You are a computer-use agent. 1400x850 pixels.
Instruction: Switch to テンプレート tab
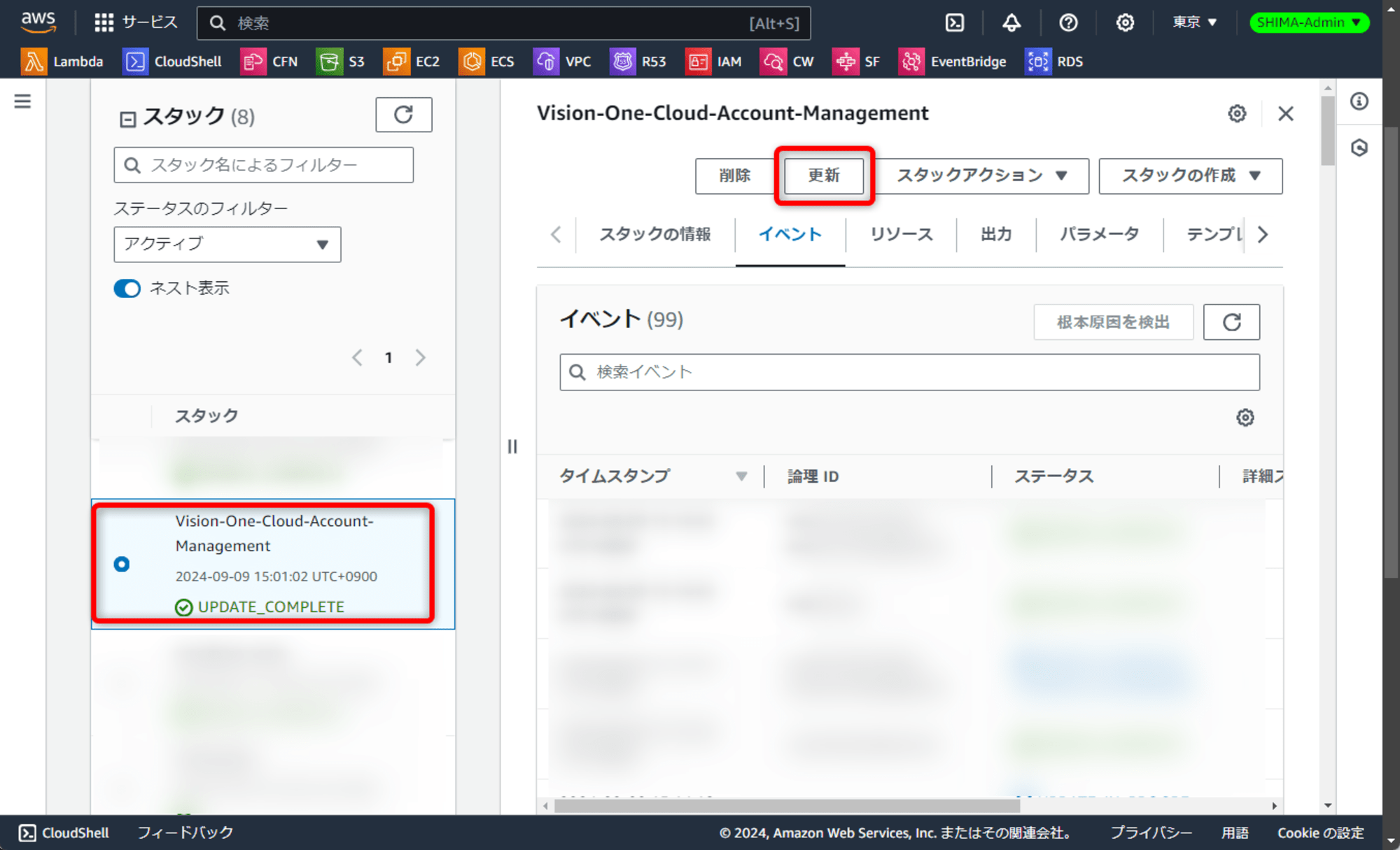1214,234
